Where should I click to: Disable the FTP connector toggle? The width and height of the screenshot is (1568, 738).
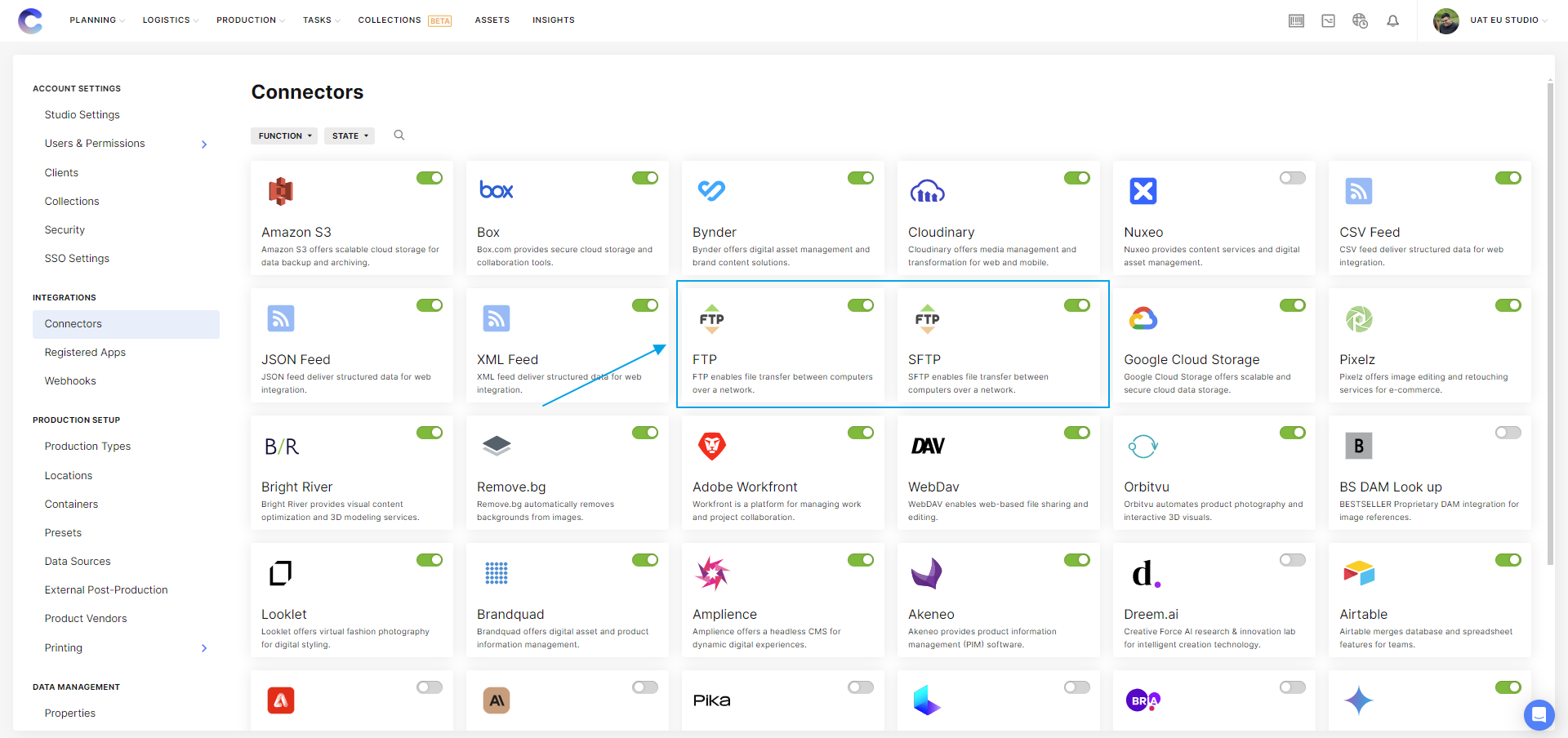pos(861,305)
